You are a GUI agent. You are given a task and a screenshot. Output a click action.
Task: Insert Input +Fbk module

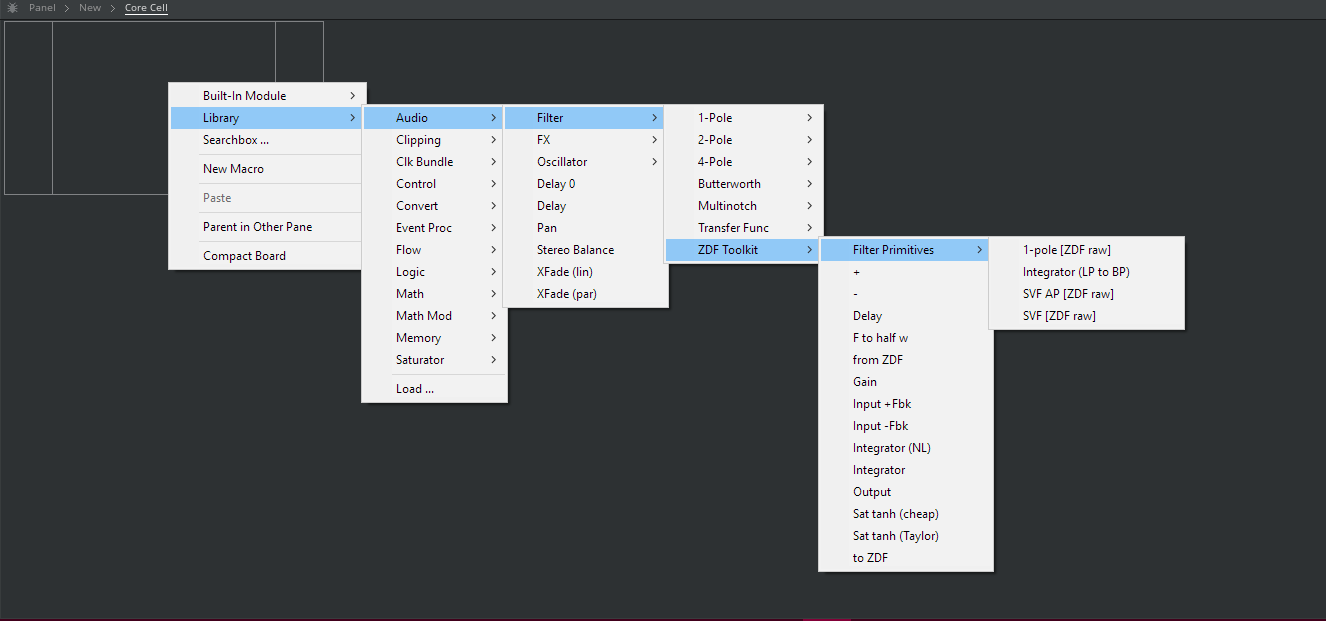pyautogui.click(x=906, y=404)
